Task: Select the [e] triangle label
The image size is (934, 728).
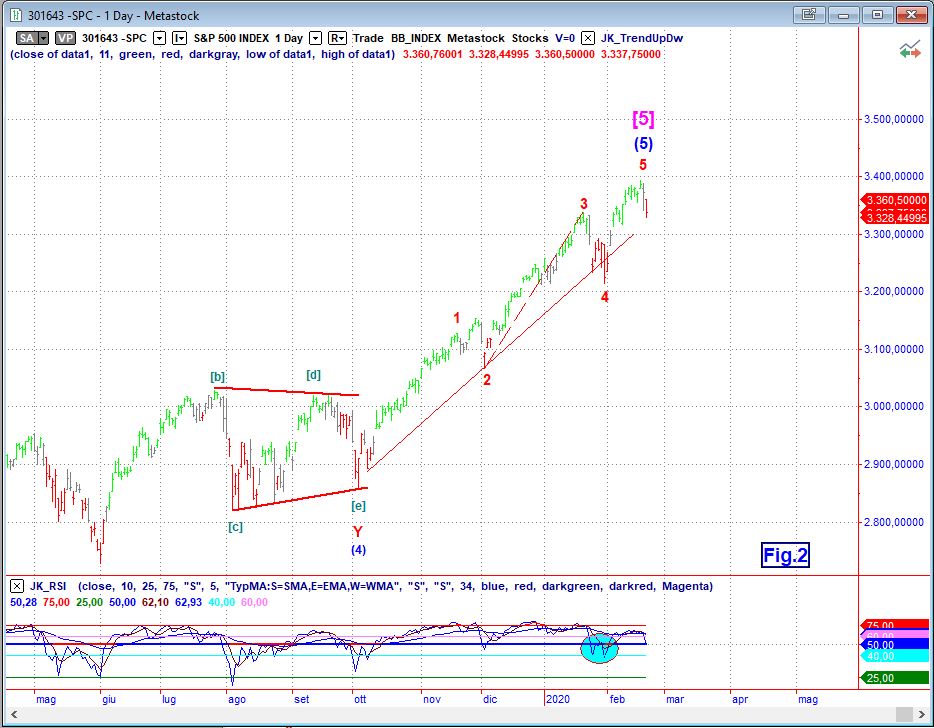Action: coord(358,506)
